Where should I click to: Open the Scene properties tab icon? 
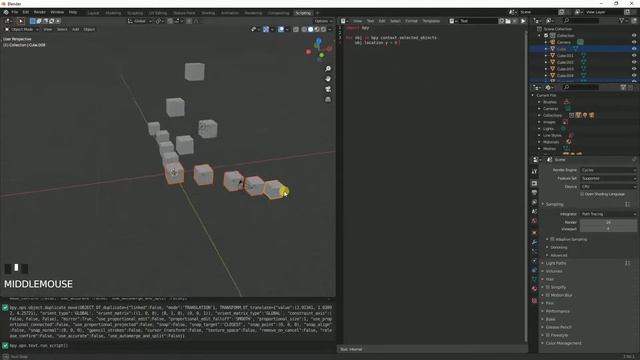click(534, 211)
